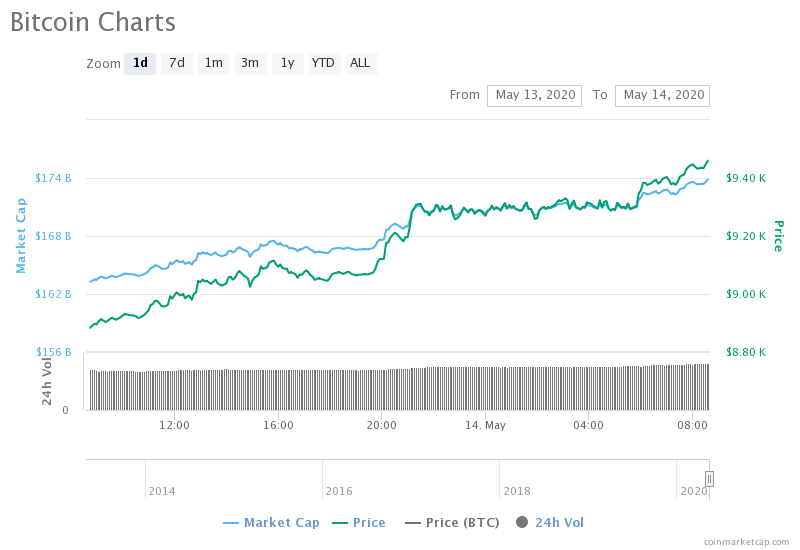Toggle the 24h Vol legend series
Image resolution: width=800 pixels, height=550 pixels.
(550, 522)
